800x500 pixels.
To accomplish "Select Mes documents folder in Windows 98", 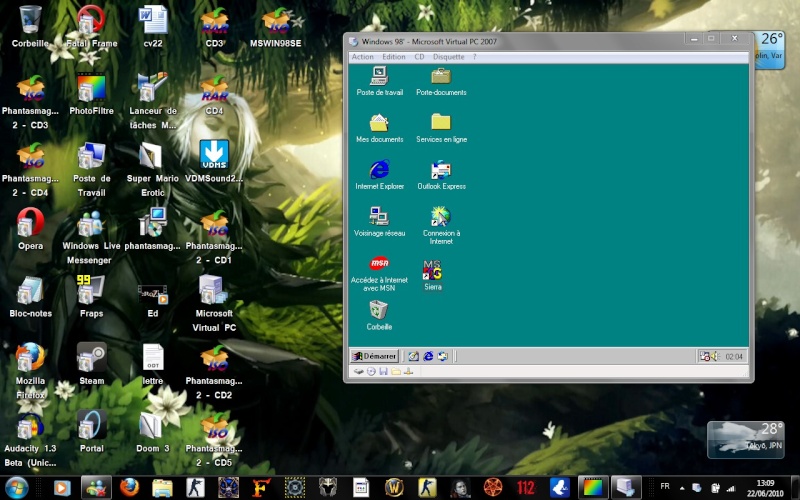I will pyautogui.click(x=379, y=128).
